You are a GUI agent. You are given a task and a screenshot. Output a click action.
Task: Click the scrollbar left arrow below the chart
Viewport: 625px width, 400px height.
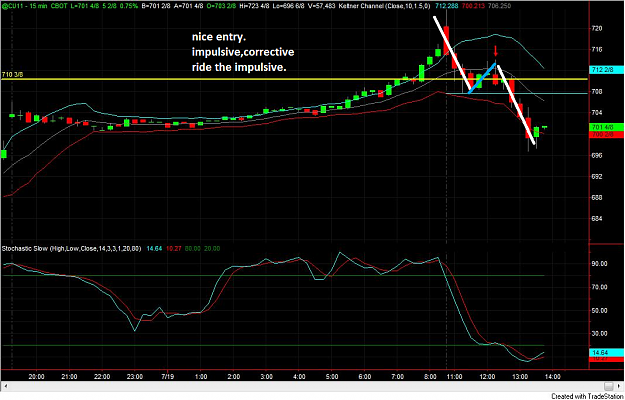[4, 386]
